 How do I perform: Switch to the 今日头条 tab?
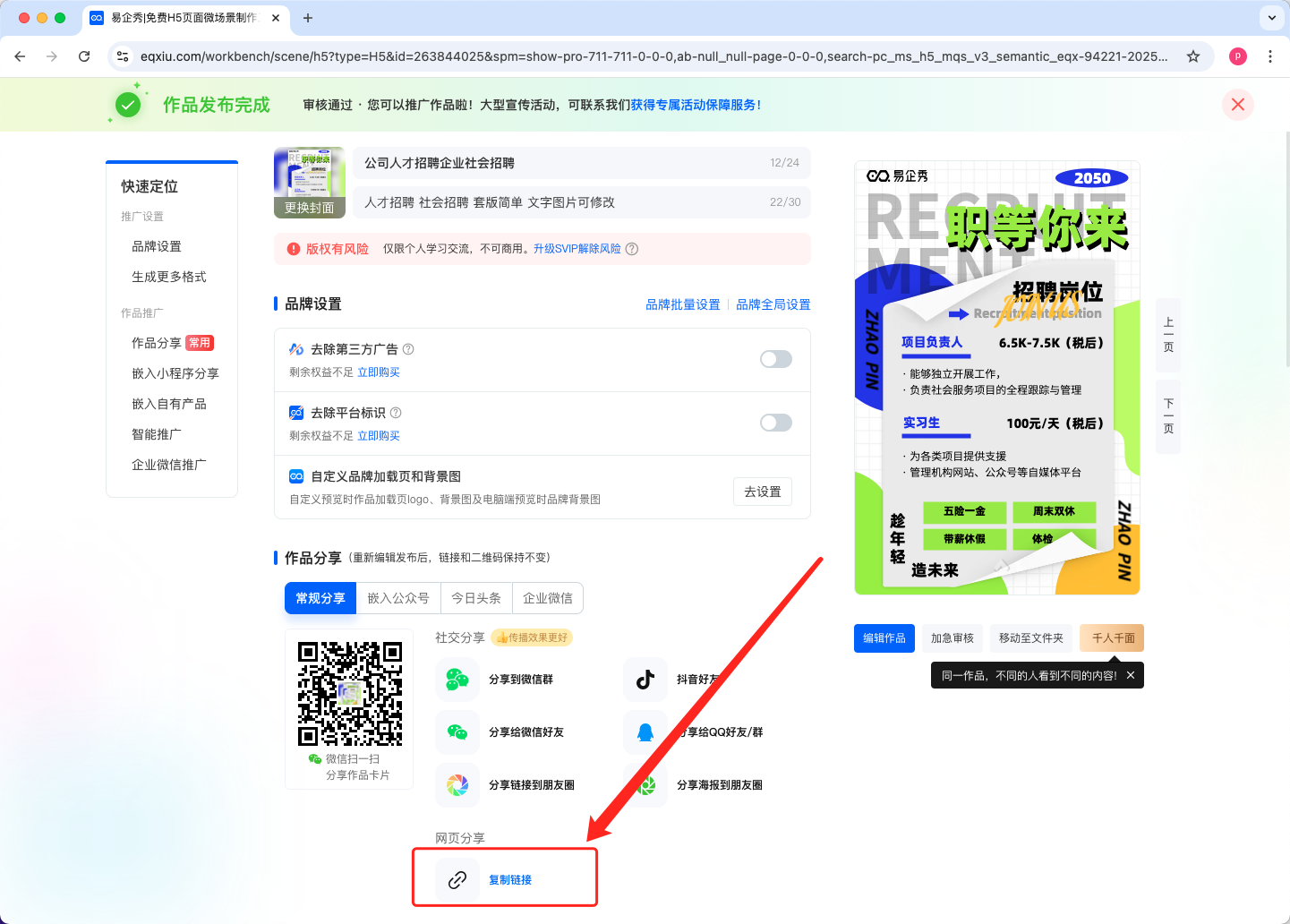click(475, 598)
